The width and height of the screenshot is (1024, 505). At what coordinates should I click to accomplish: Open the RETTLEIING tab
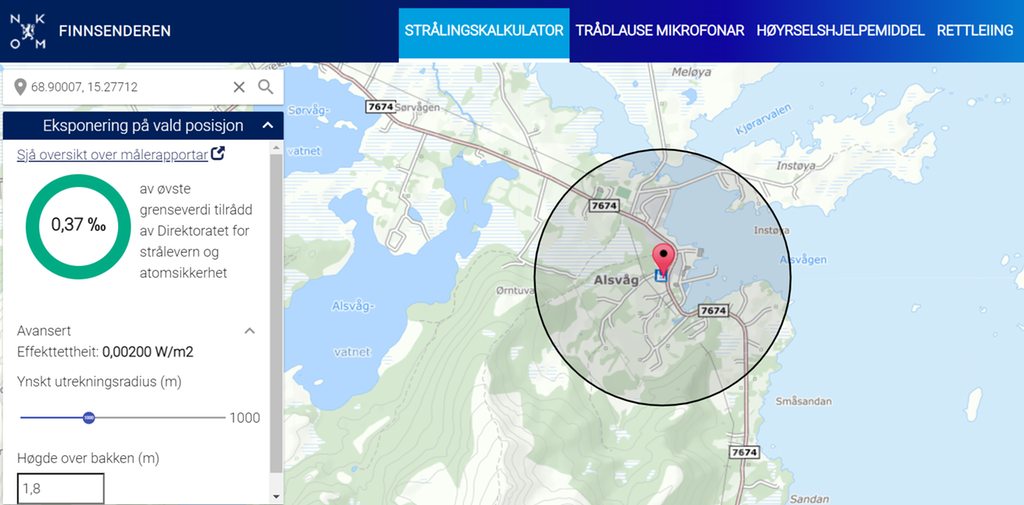click(x=974, y=31)
